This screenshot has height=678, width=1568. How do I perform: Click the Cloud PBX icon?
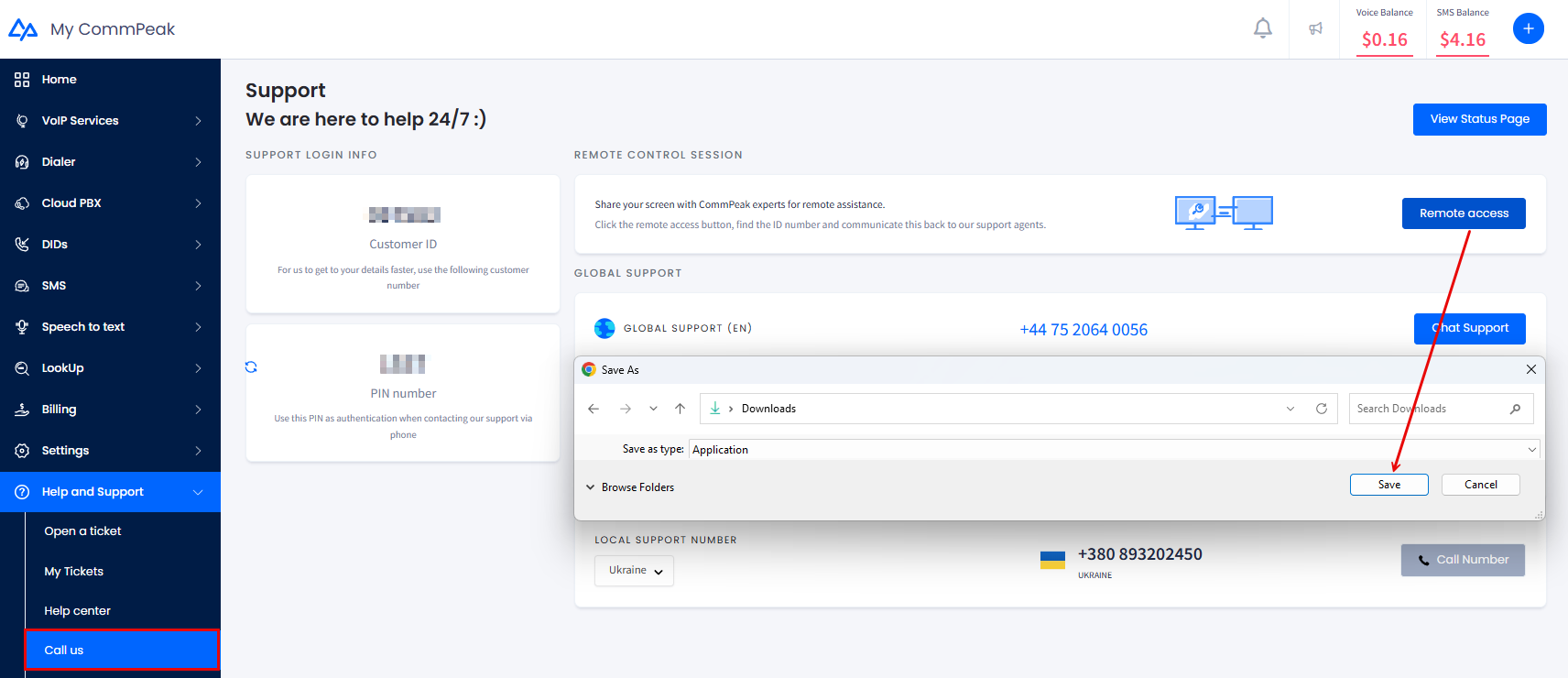[22, 203]
